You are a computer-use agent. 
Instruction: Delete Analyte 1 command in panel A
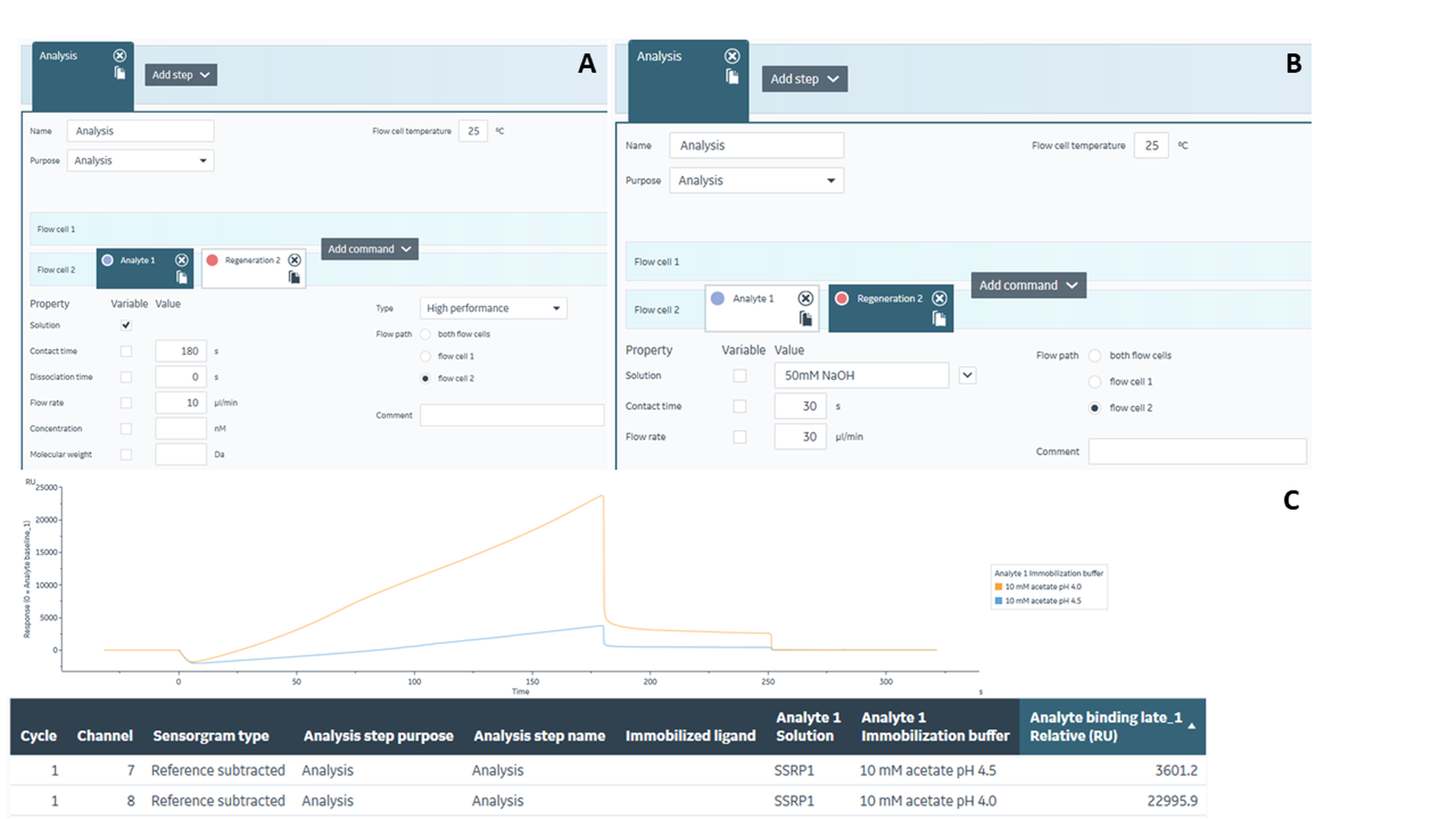(181, 260)
